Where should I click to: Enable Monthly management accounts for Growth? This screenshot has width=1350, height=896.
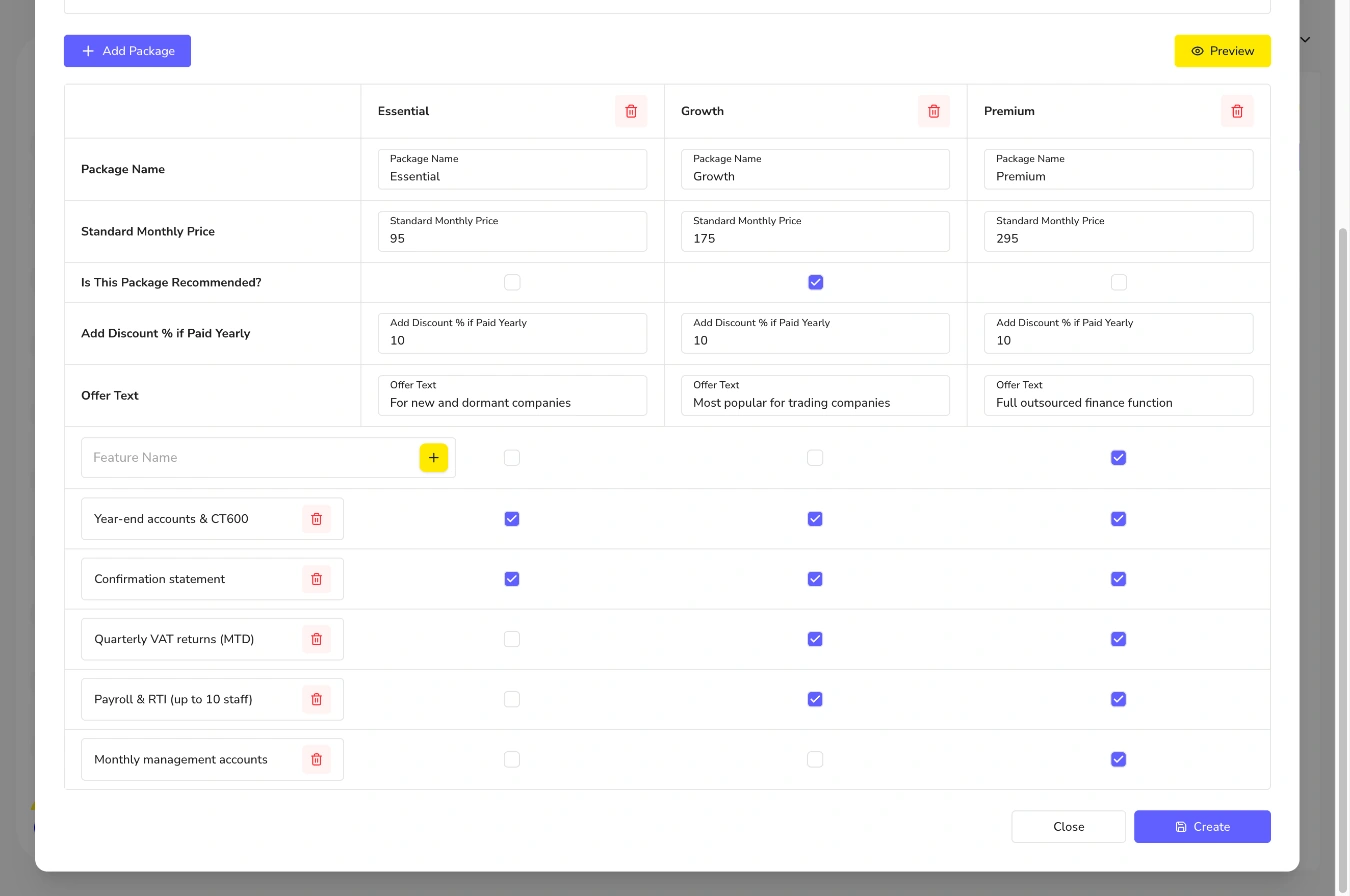pos(815,760)
